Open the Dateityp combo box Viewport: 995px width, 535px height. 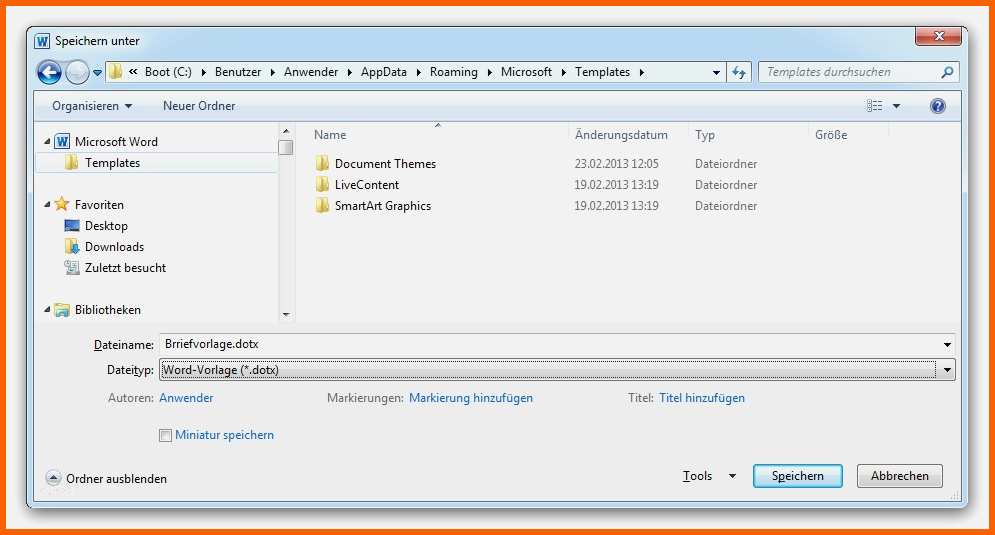click(557, 370)
